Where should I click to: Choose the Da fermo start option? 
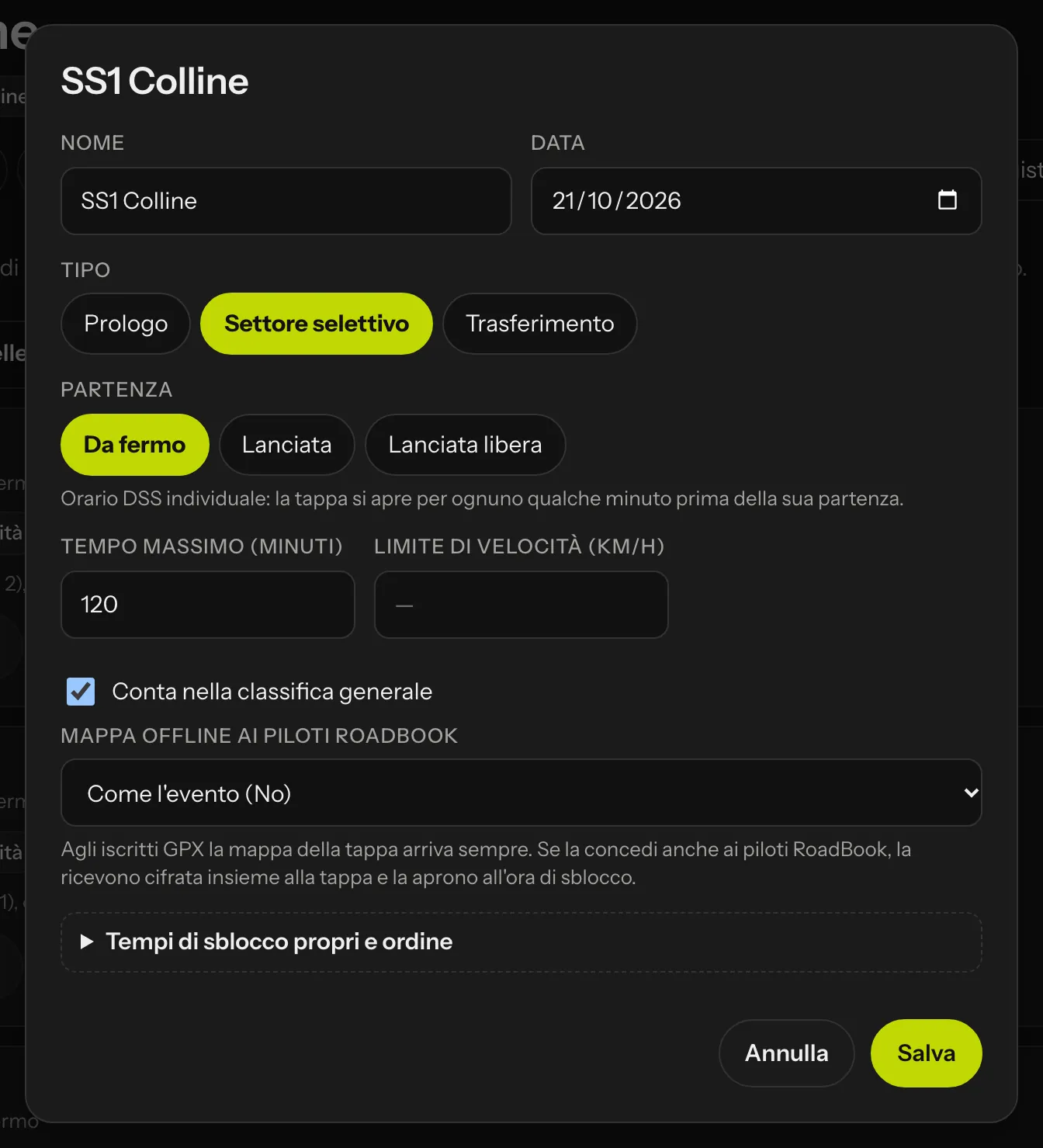tap(135, 445)
